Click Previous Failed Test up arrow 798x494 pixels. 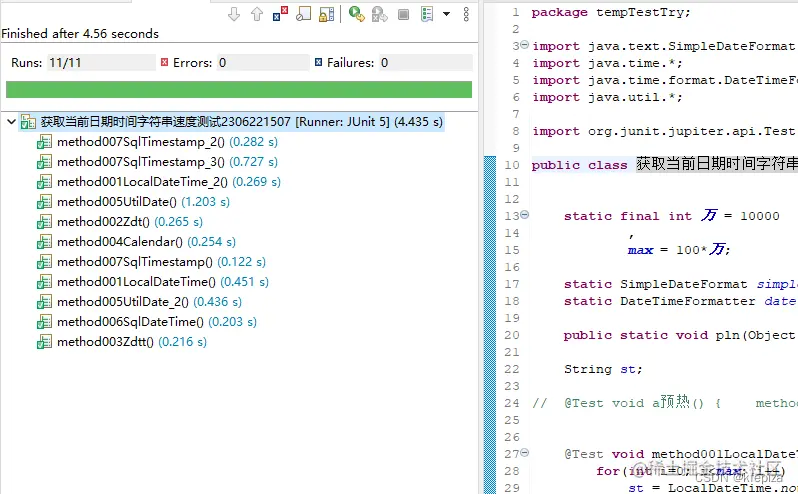(257, 14)
